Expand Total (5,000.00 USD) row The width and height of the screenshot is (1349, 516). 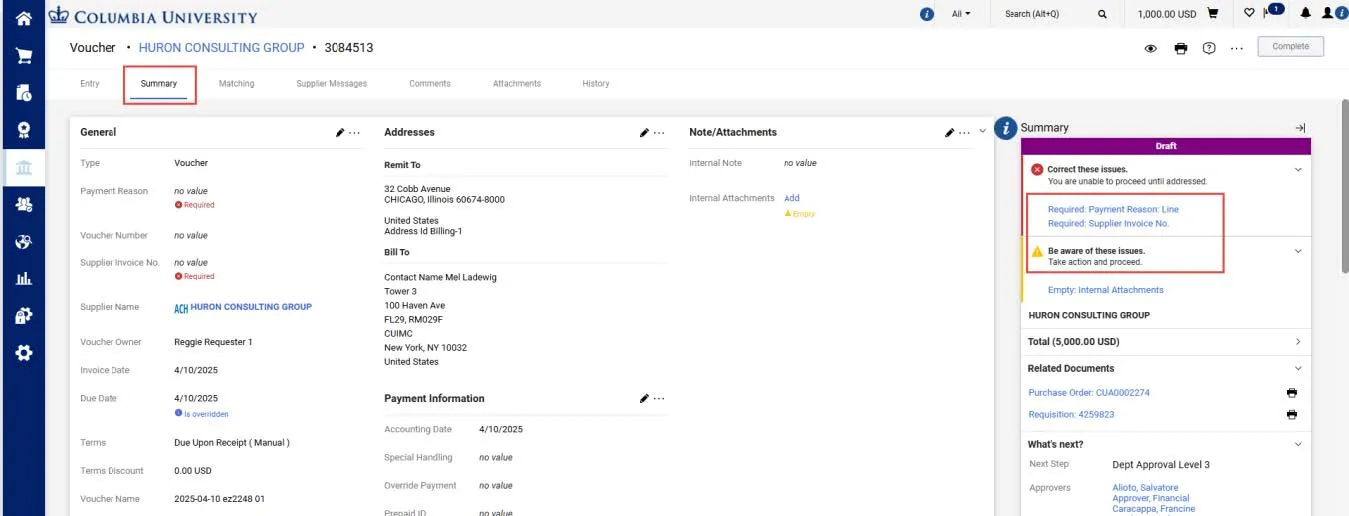tap(1165, 341)
